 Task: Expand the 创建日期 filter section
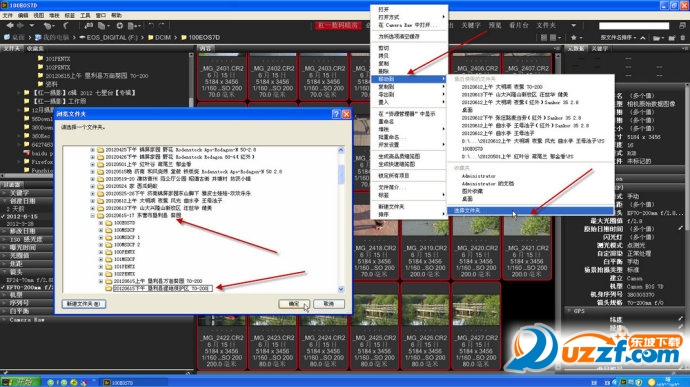coord(4,201)
